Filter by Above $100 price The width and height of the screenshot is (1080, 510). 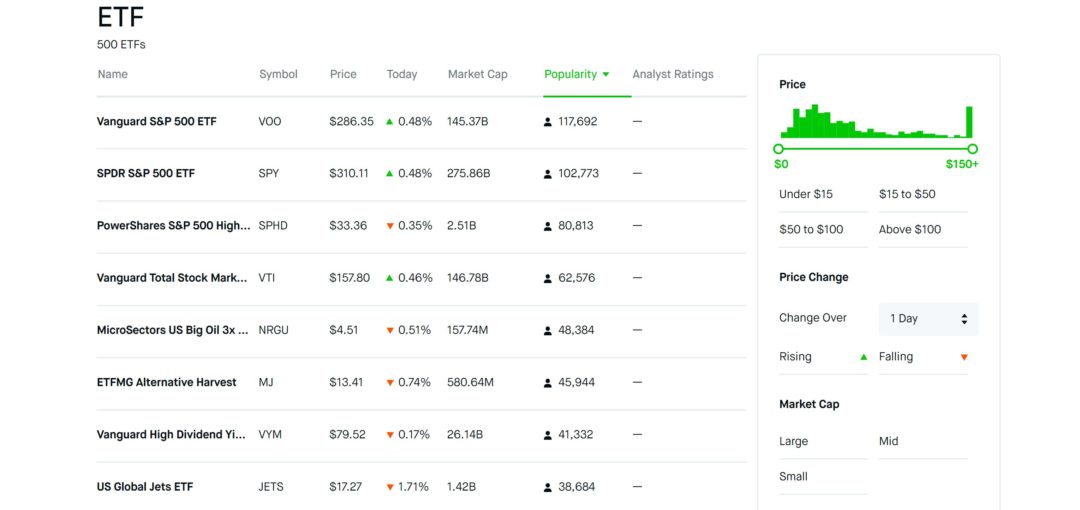point(923,230)
